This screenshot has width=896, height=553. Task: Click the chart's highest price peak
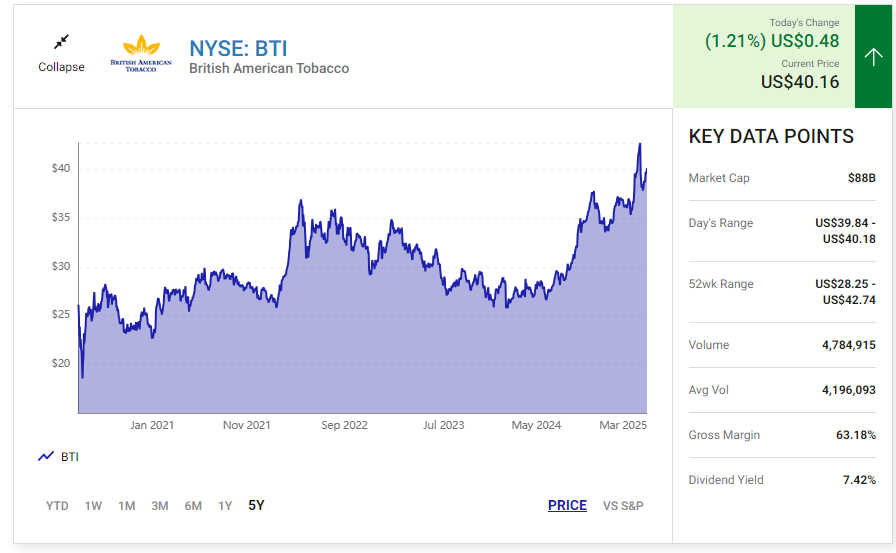point(640,144)
